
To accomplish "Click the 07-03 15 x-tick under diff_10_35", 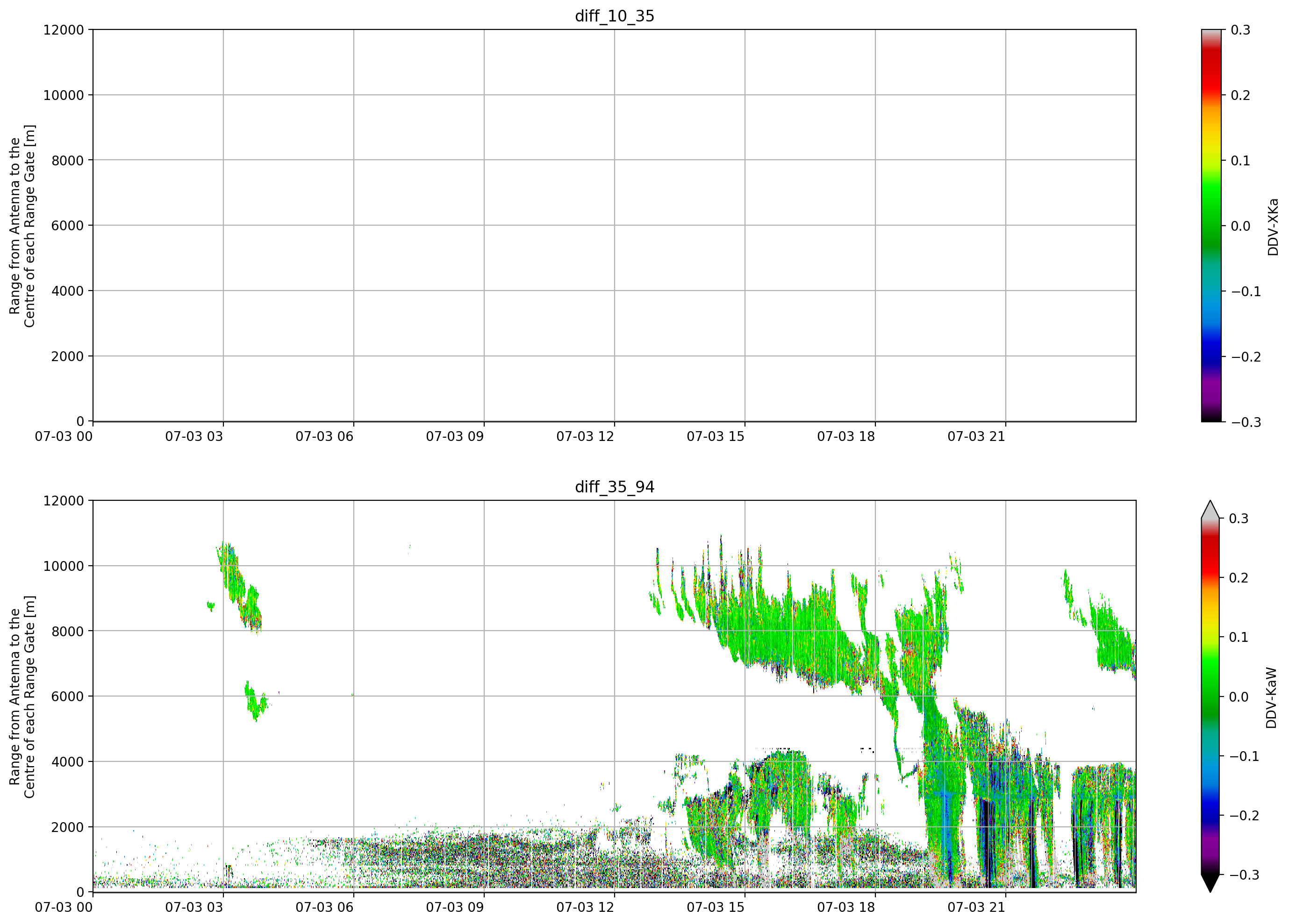I will pyautogui.click(x=716, y=436).
